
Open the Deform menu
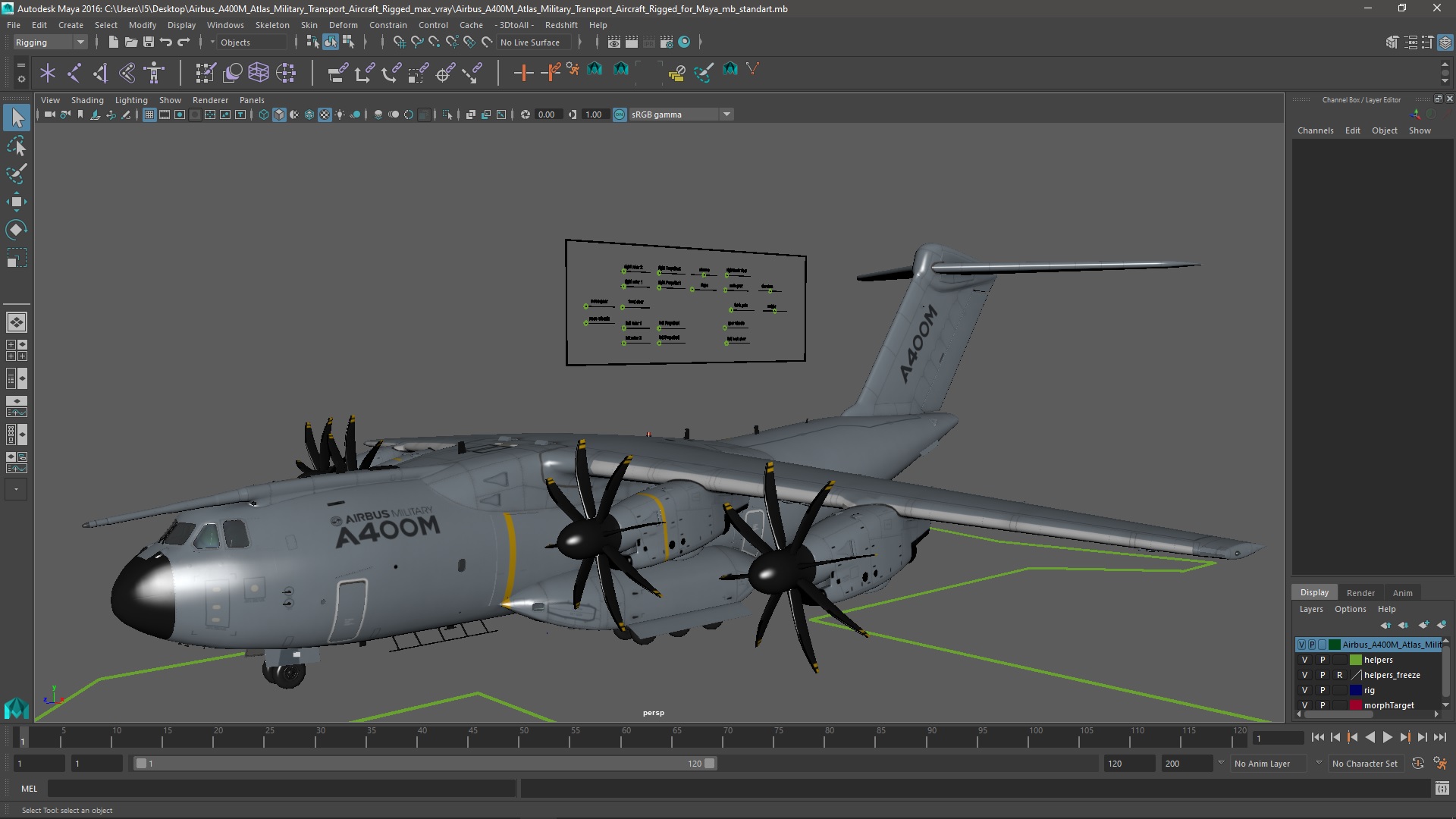click(x=343, y=25)
